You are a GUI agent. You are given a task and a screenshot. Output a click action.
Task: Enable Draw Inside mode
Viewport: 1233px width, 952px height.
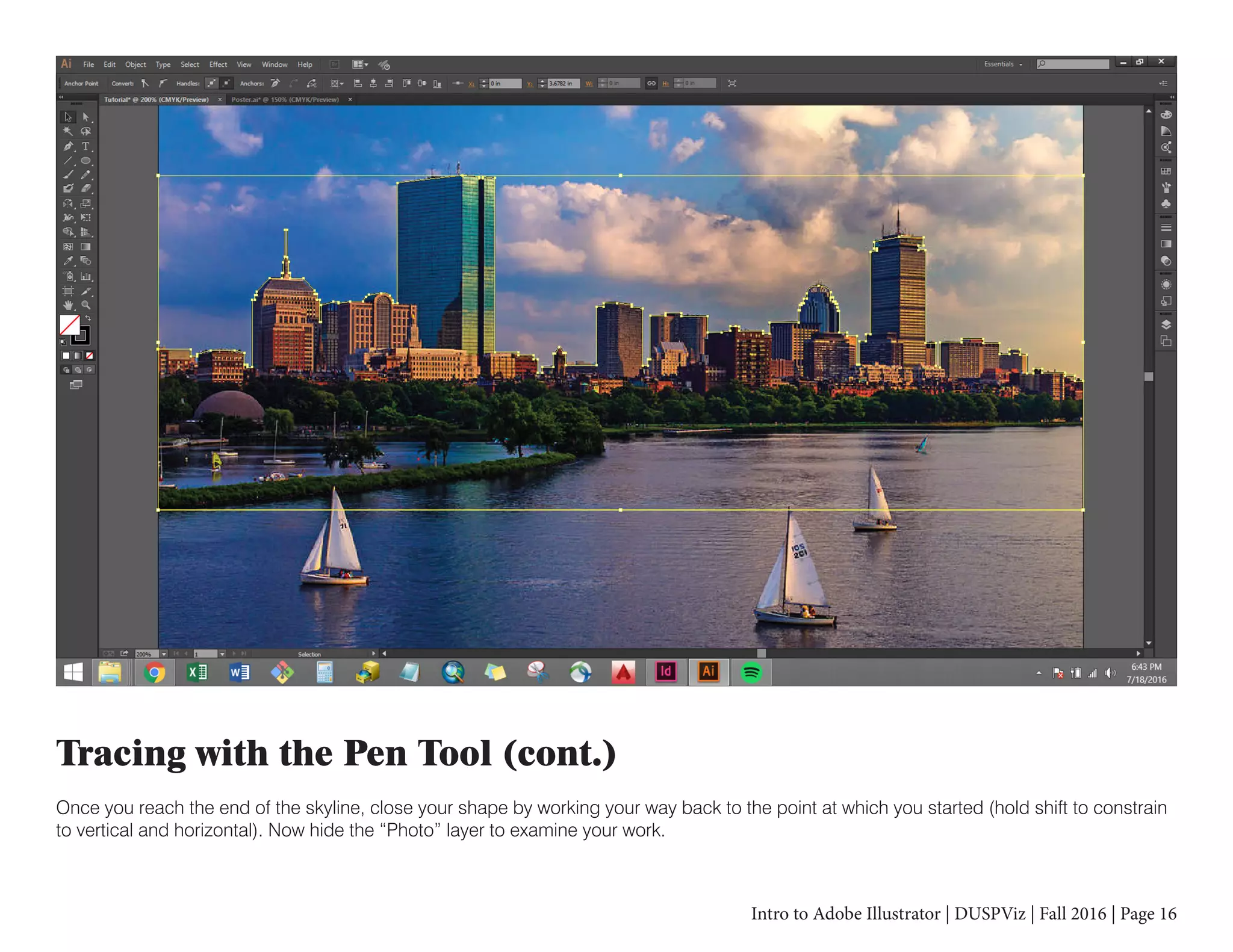pos(89,369)
